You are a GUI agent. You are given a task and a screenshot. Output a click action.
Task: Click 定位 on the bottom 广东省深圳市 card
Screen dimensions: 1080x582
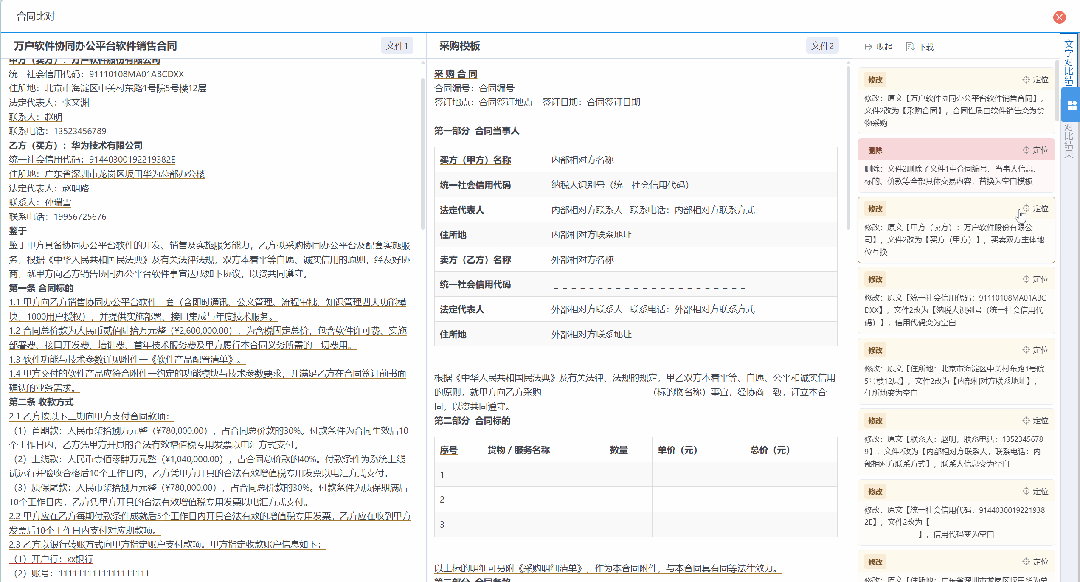point(1035,561)
